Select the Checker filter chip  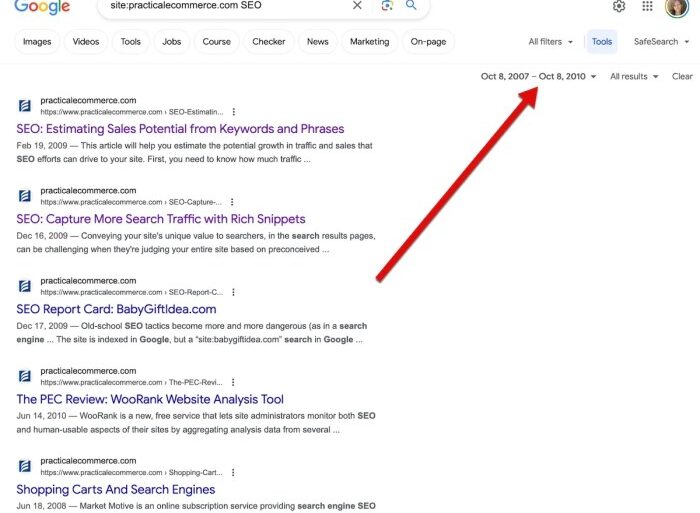(x=269, y=42)
